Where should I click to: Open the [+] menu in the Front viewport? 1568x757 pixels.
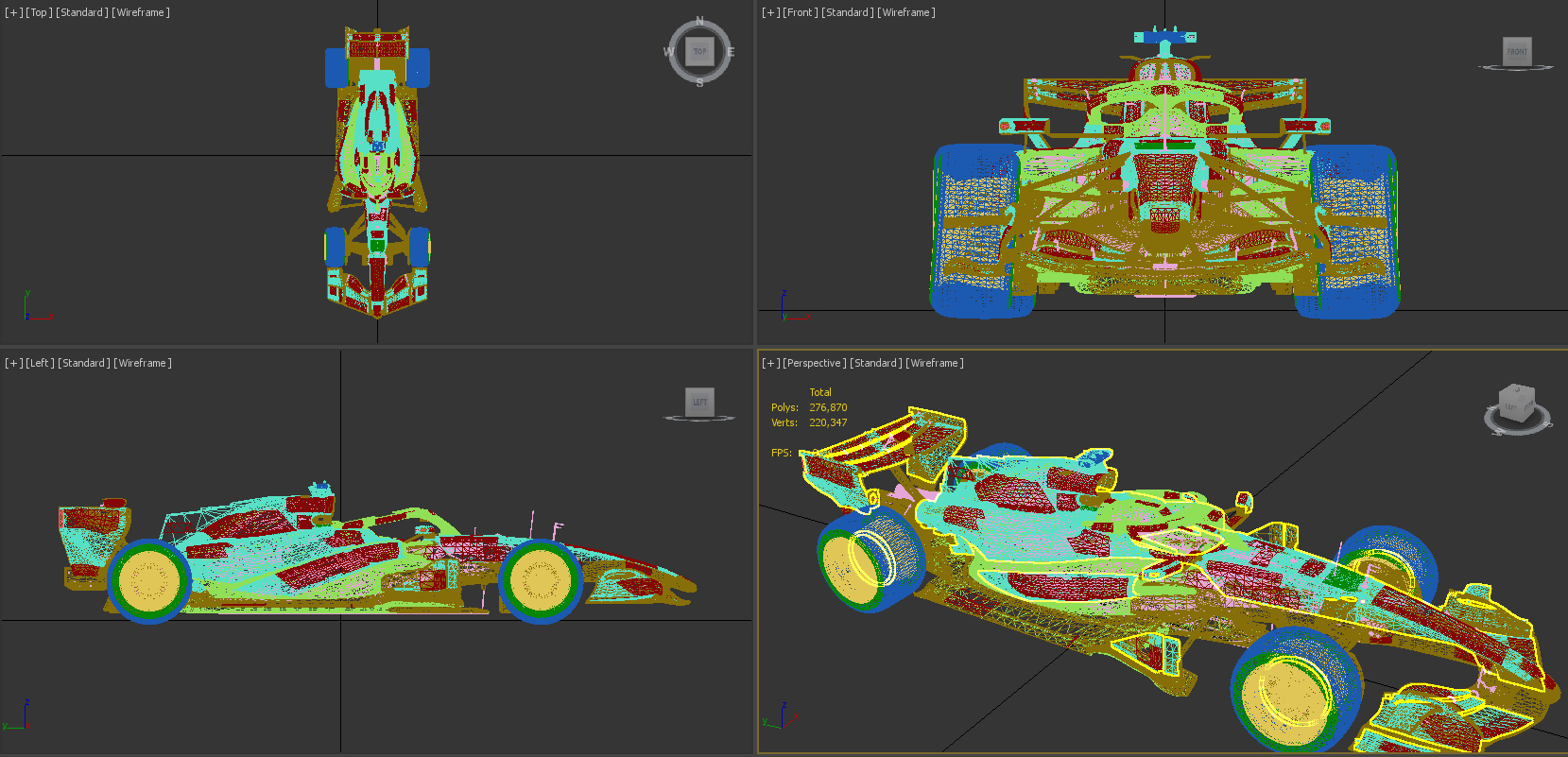[x=771, y=12]
